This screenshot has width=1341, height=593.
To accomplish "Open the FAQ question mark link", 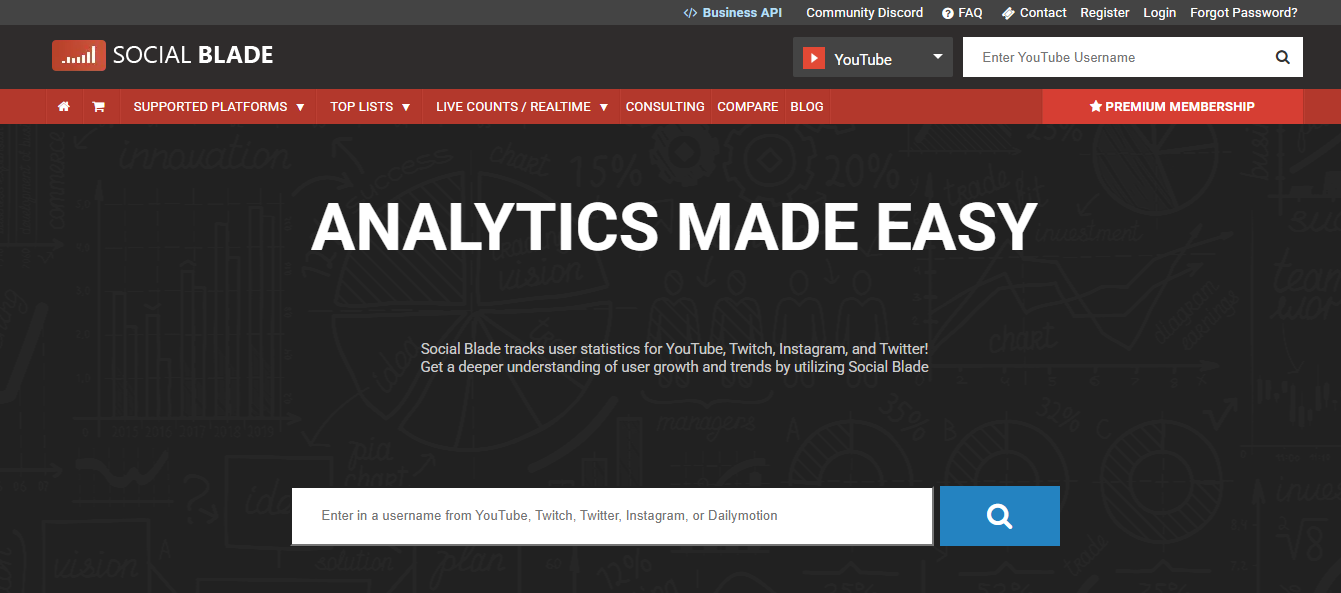I will coord(962,13).
